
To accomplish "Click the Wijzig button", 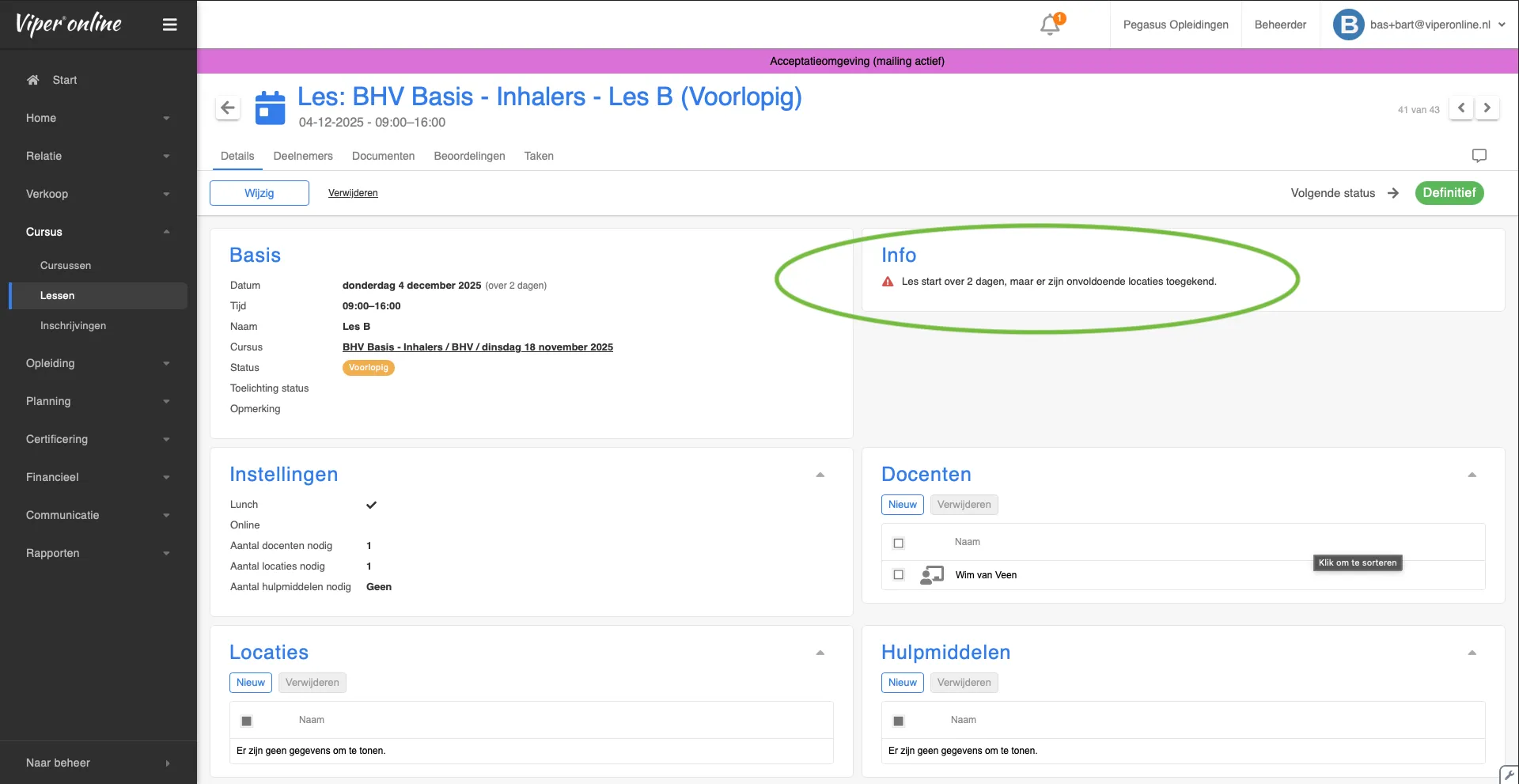I will tap(259, 193).
